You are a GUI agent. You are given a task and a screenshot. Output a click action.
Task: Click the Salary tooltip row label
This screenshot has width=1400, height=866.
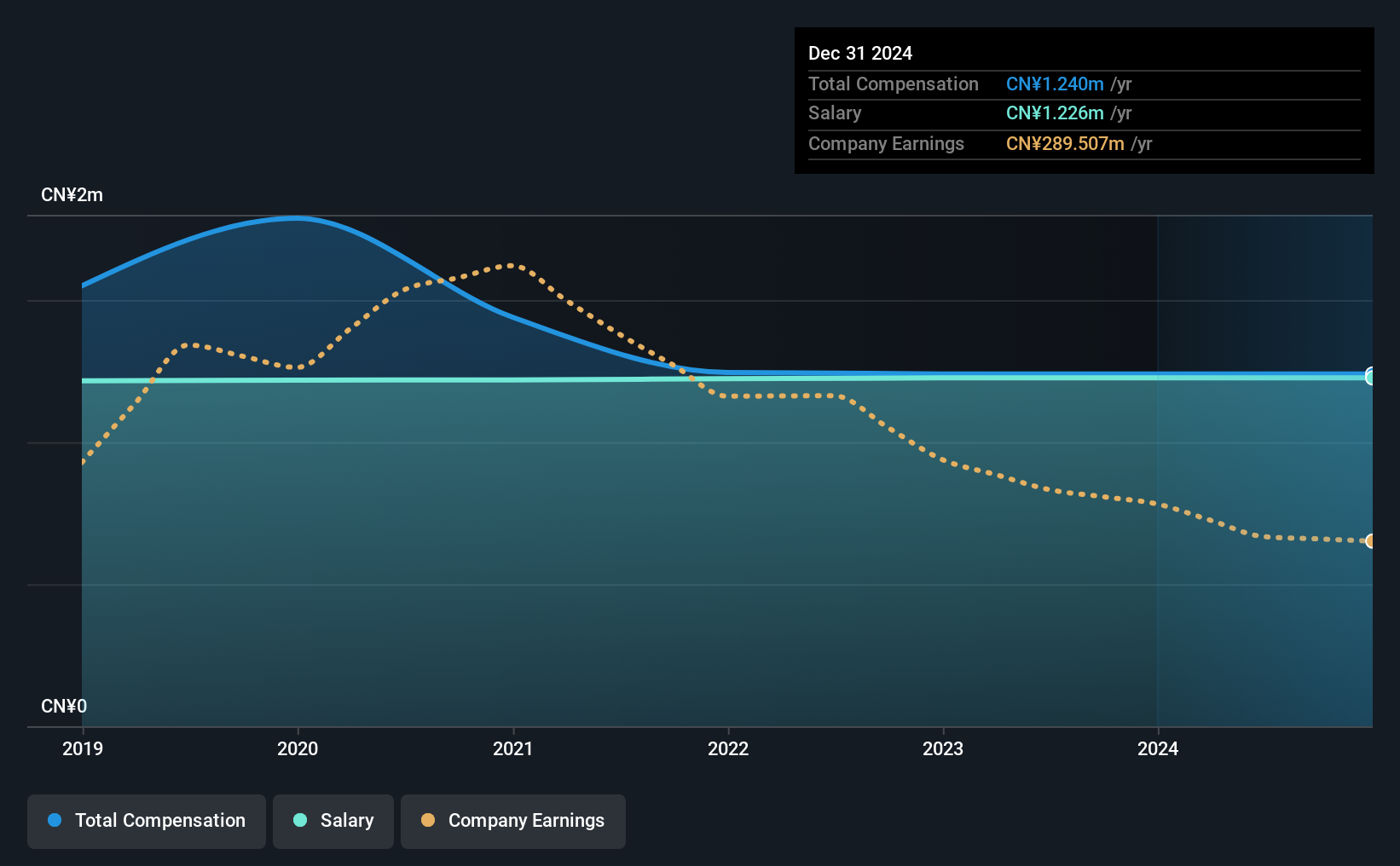pyautogui.click(x=835, y=113)
